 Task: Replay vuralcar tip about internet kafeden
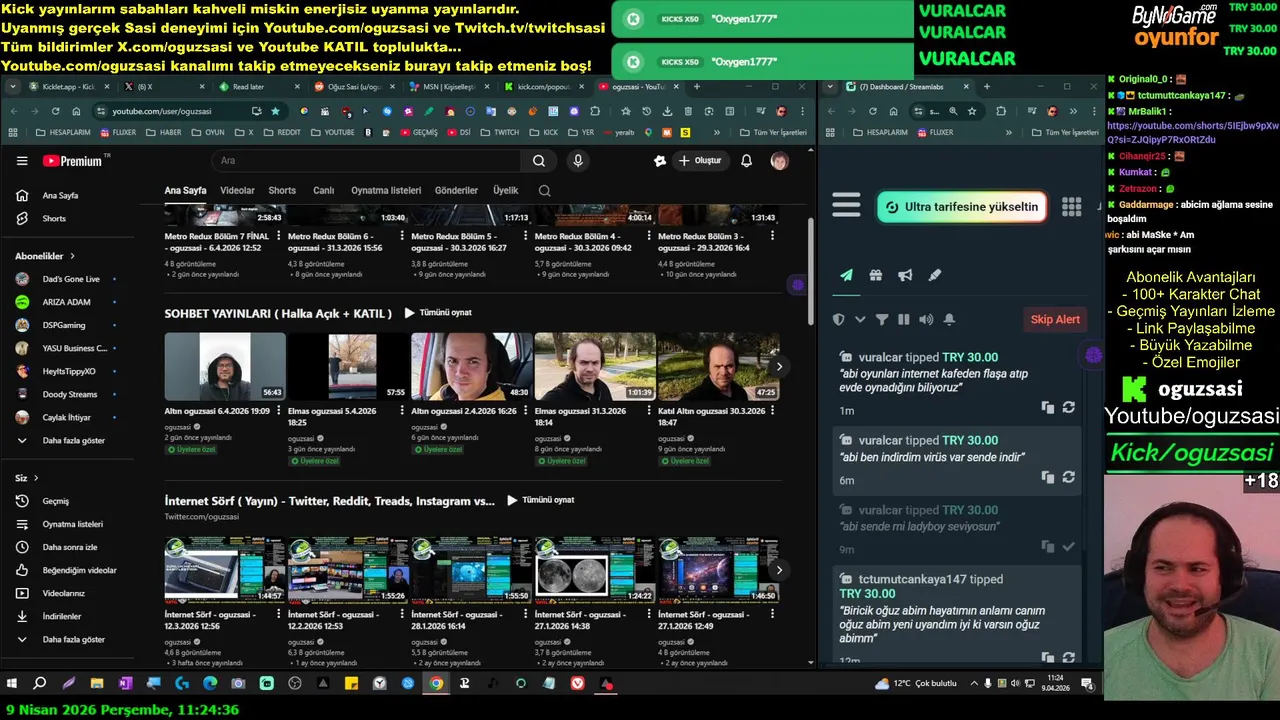(x=1069, y=408)
